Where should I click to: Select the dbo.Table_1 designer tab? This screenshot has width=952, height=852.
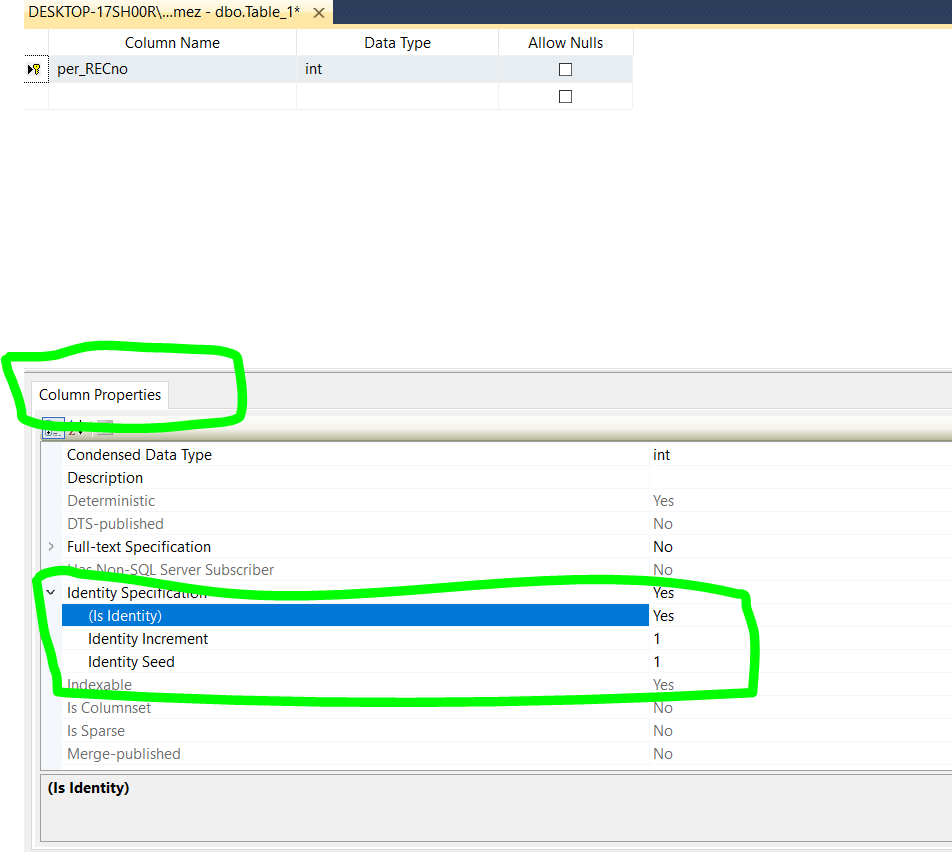tap(160, 15)
